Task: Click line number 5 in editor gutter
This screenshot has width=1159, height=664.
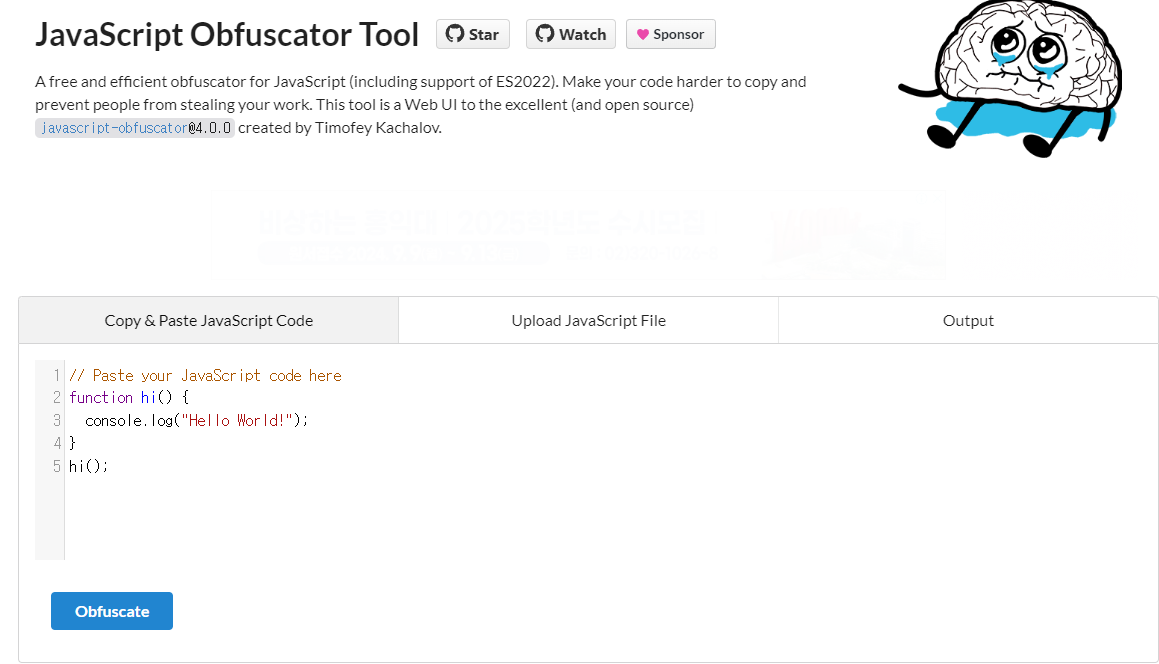Action: pos(56,466)
